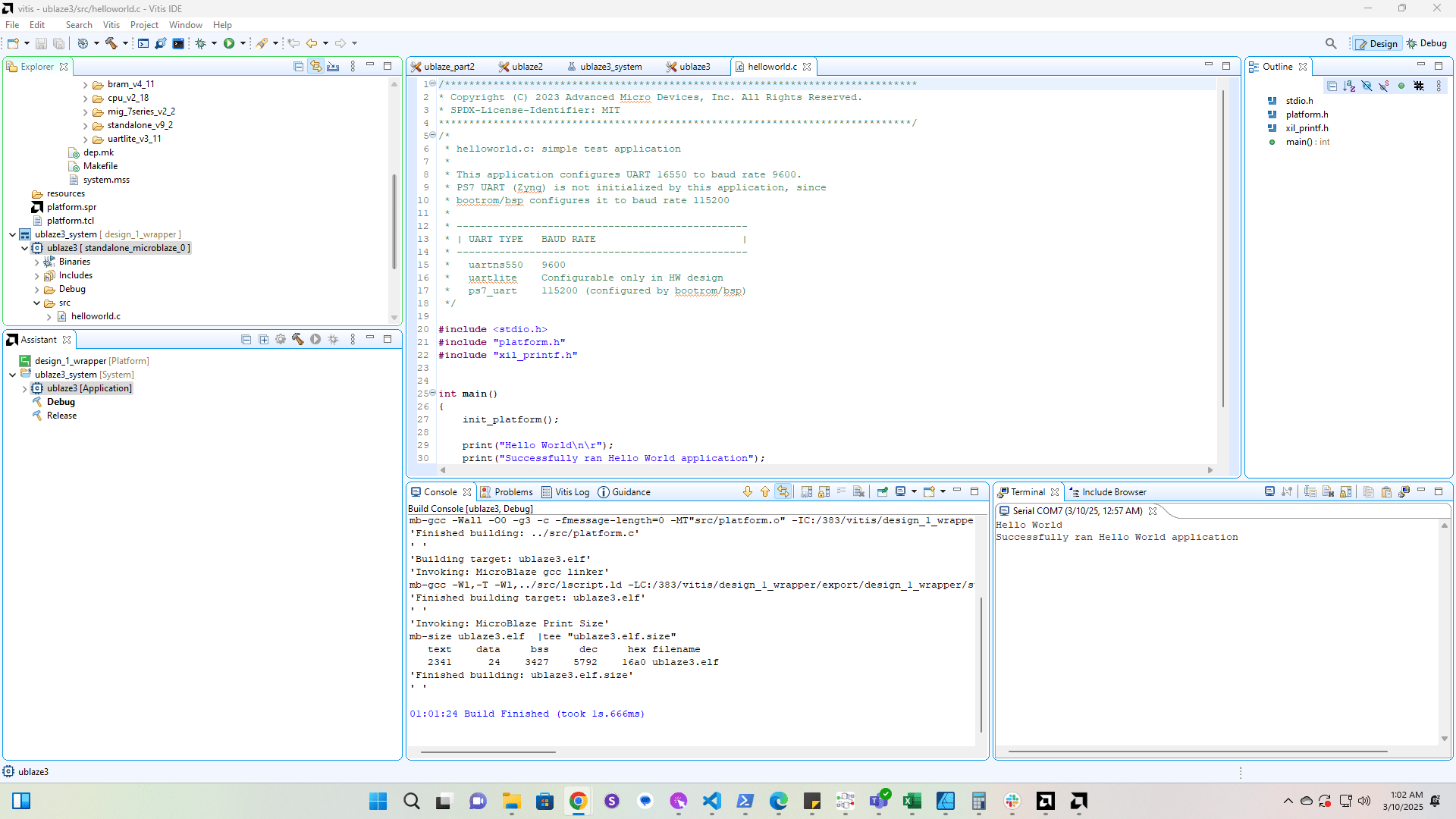Click the Search magnifier icon
The image size is (1456, 819).
1331,43
